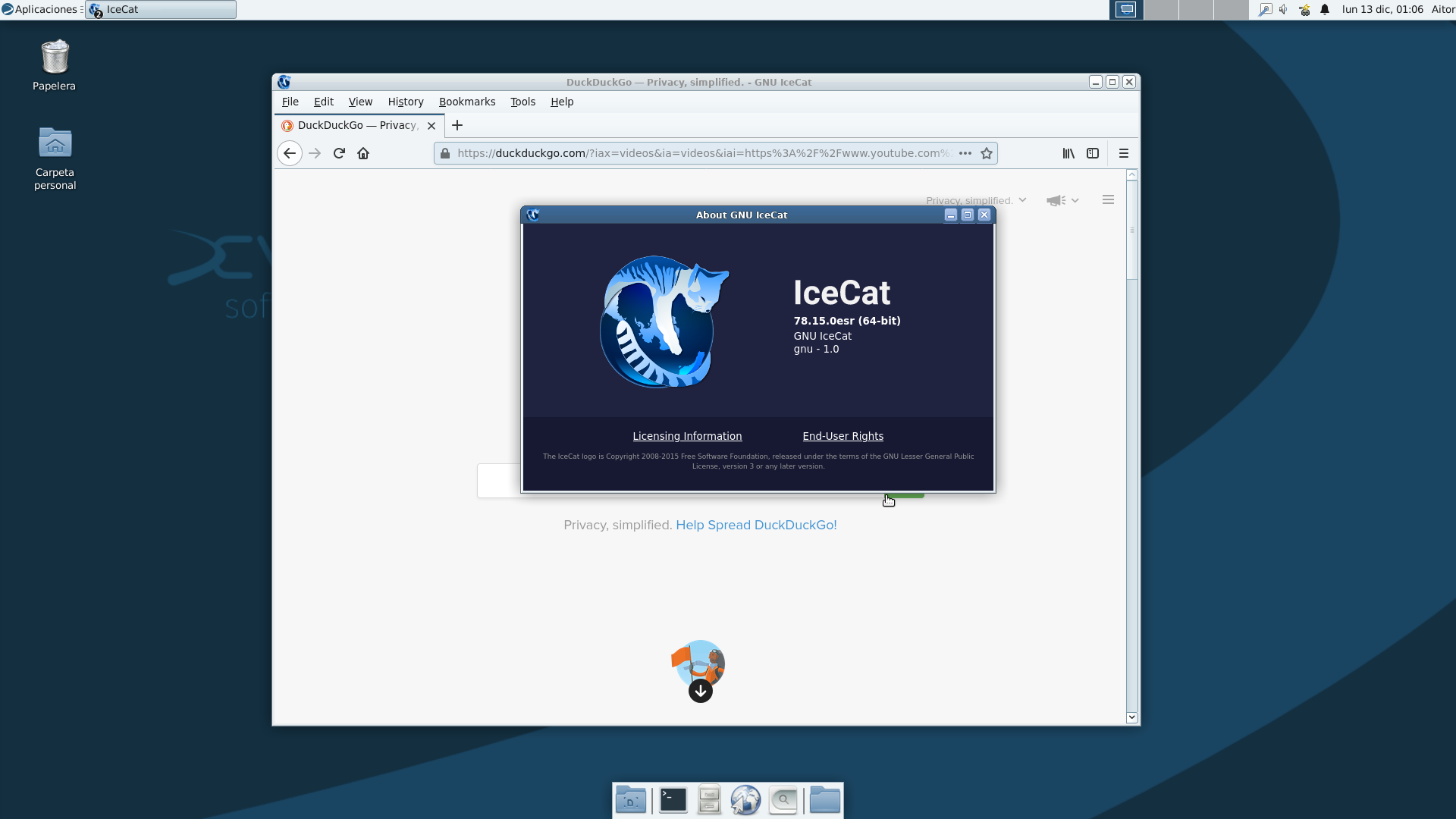Open the folder icon at dock's right end
1456x819 pixels.
point(824,800)
